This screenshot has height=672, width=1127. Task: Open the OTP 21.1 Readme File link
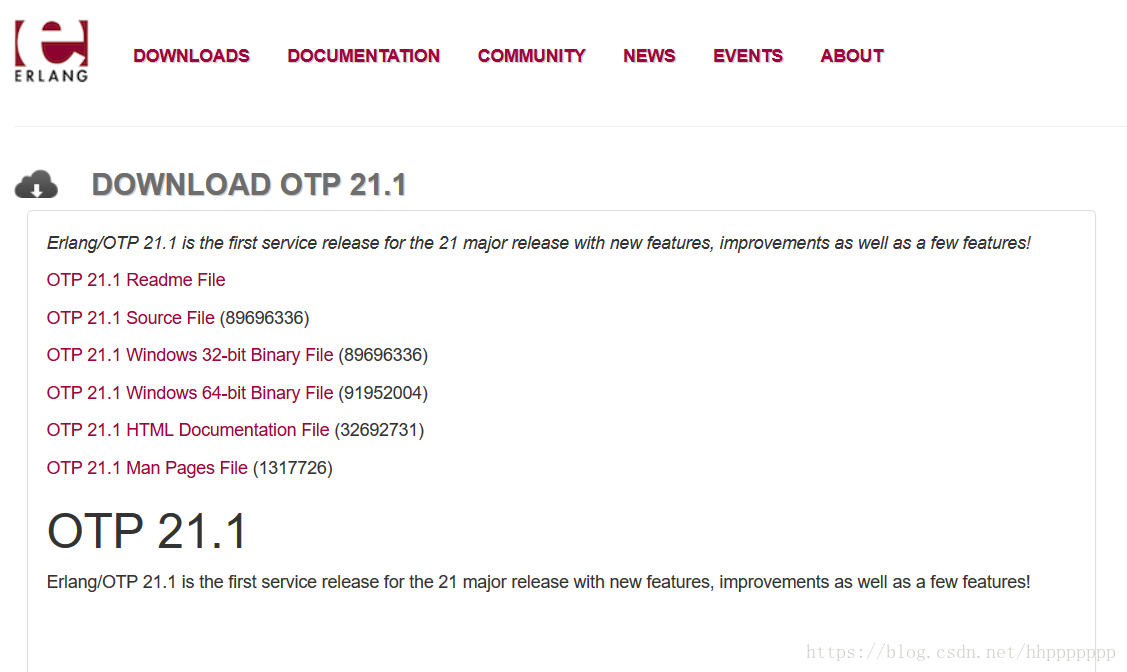click(136, 280)
